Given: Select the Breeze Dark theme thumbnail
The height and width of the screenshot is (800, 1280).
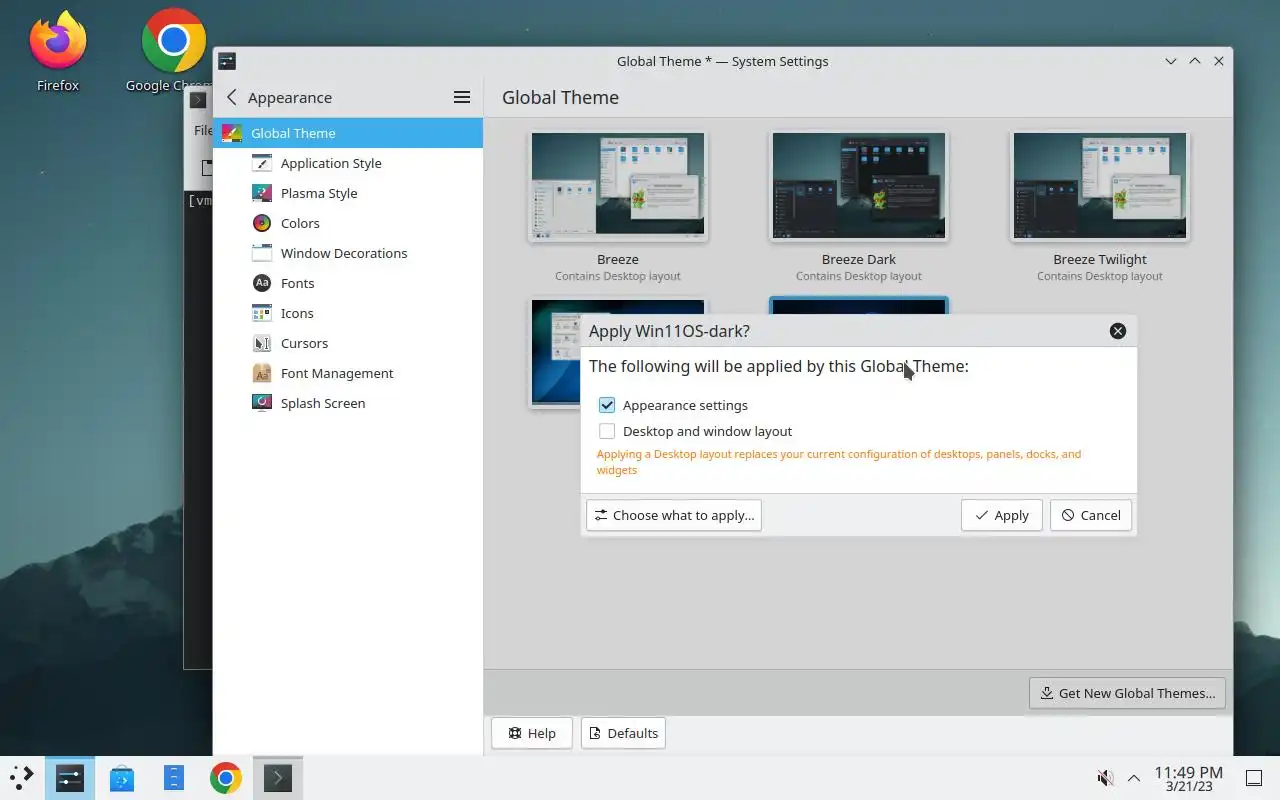Looking at the screenshot, I should point(859,186).
